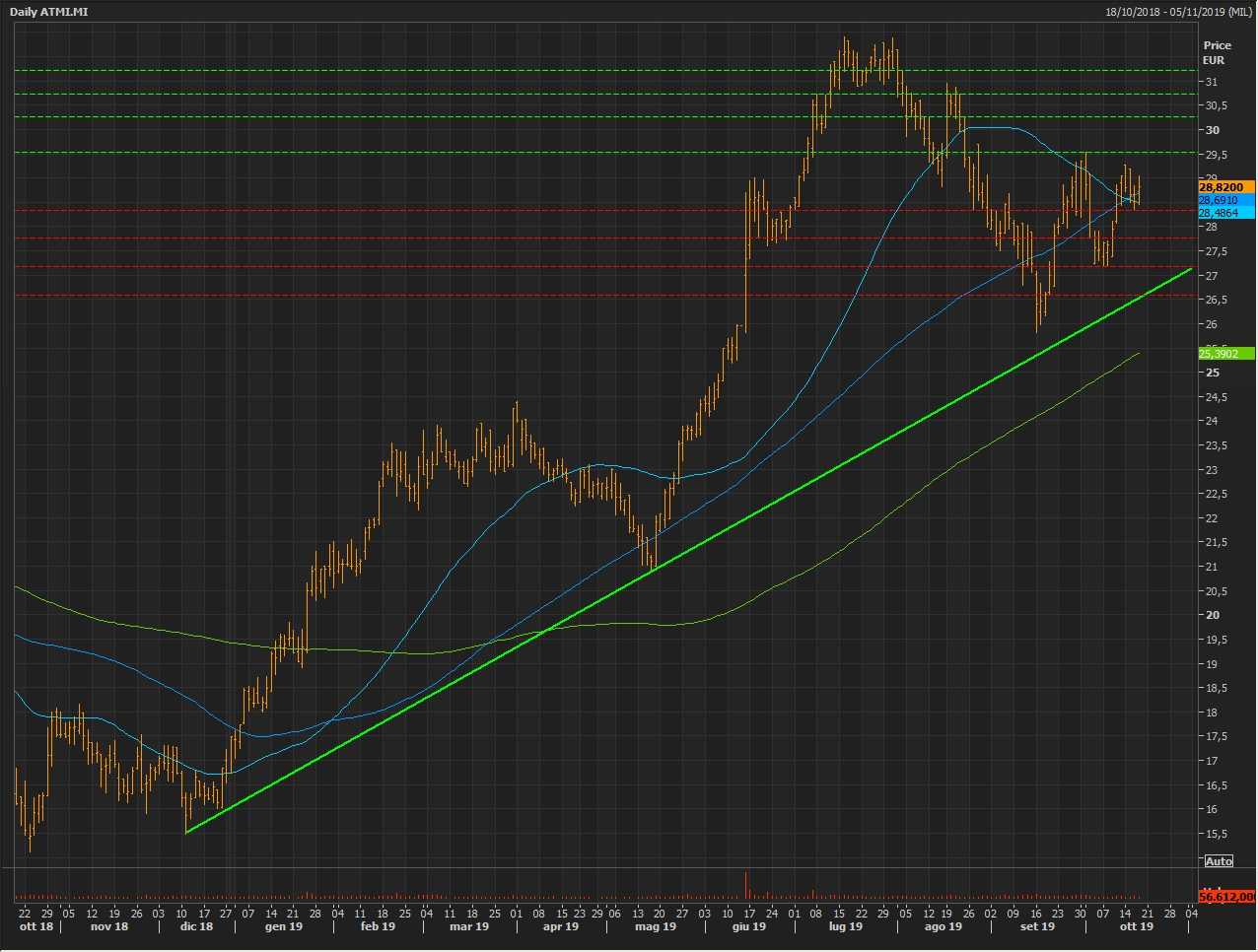Screen dimensions: 1258x952
Task: Click the 16,5 price axis label
Action: coord(1217,785)
